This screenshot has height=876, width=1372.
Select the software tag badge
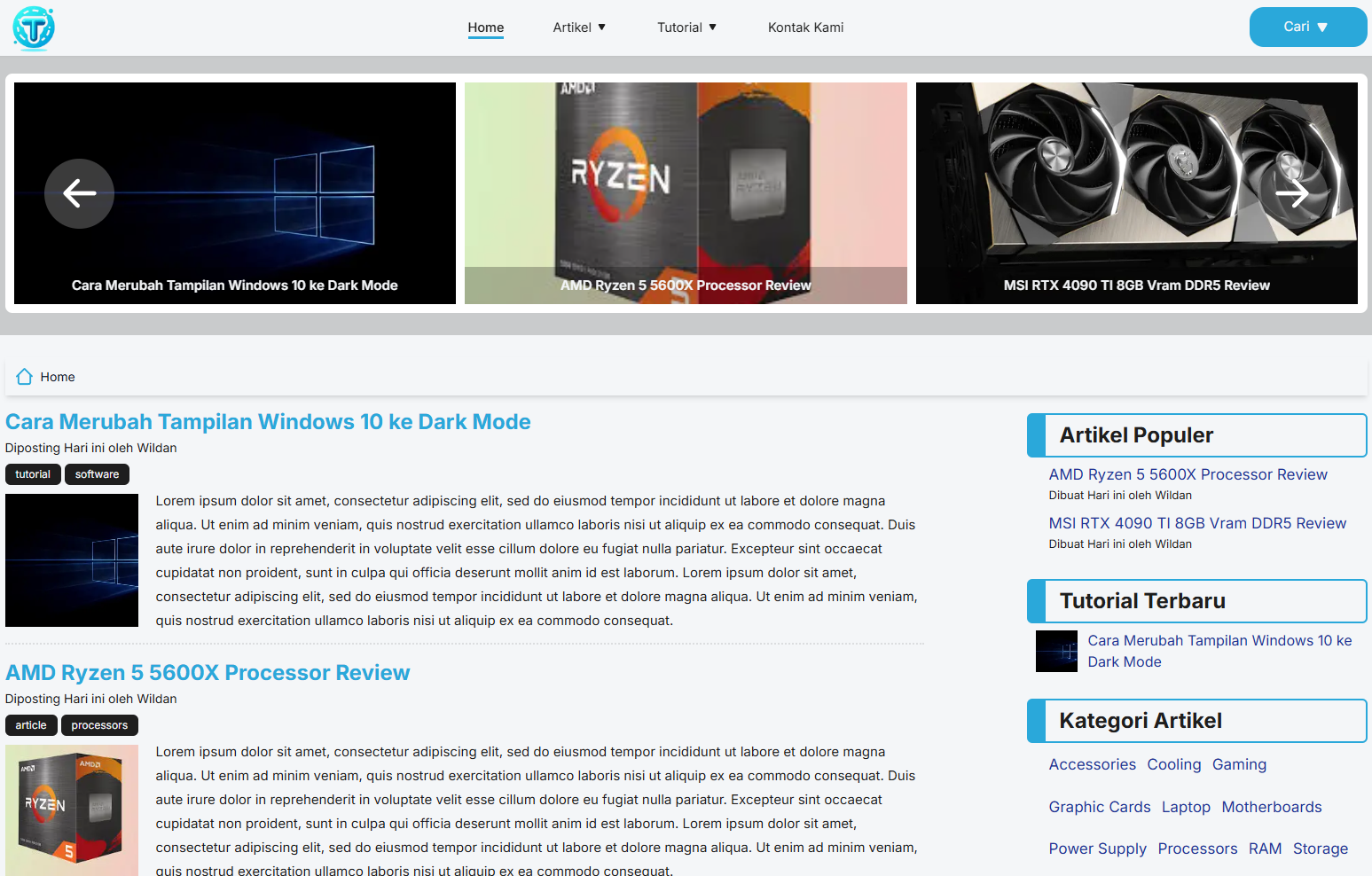click(x=97, y=474)
